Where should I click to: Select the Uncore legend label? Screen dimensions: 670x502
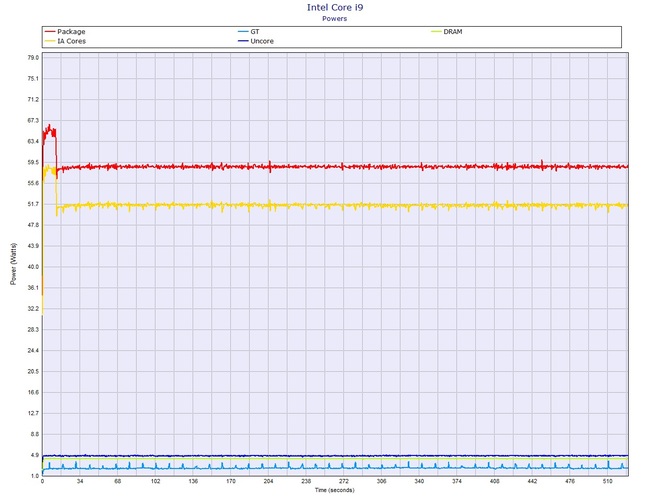pos(262,41)
